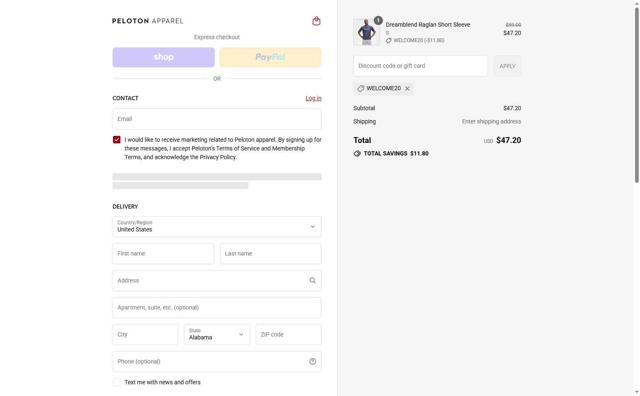Image resolution: width=640 pixels, height=396 pixels.
Task: Open the State dropdown showing Alabama
Action: 217,334
